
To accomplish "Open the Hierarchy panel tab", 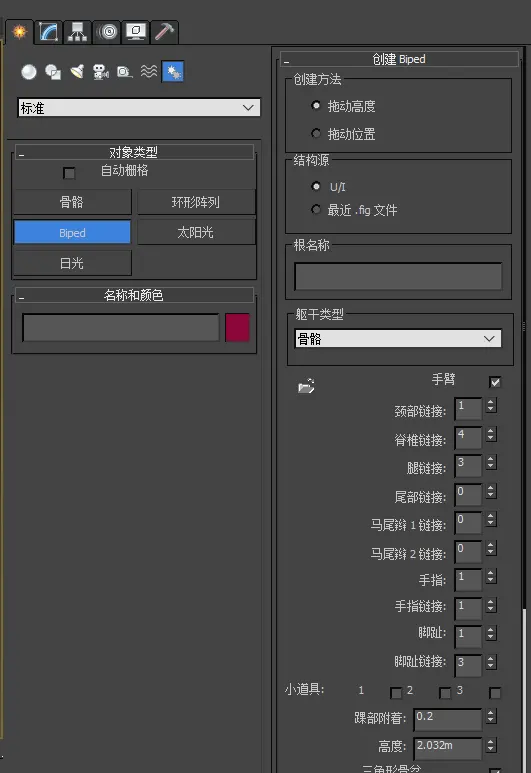I will pos(77,32).
